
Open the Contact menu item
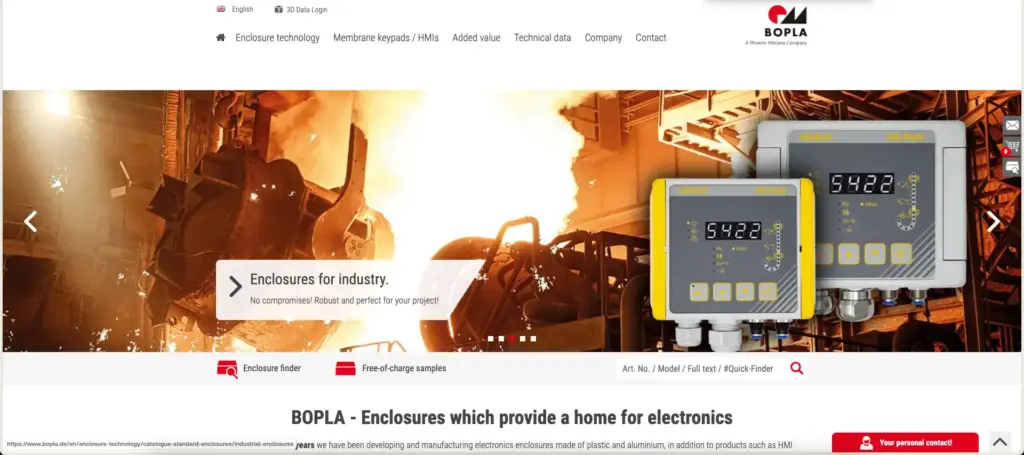[651, 38]
